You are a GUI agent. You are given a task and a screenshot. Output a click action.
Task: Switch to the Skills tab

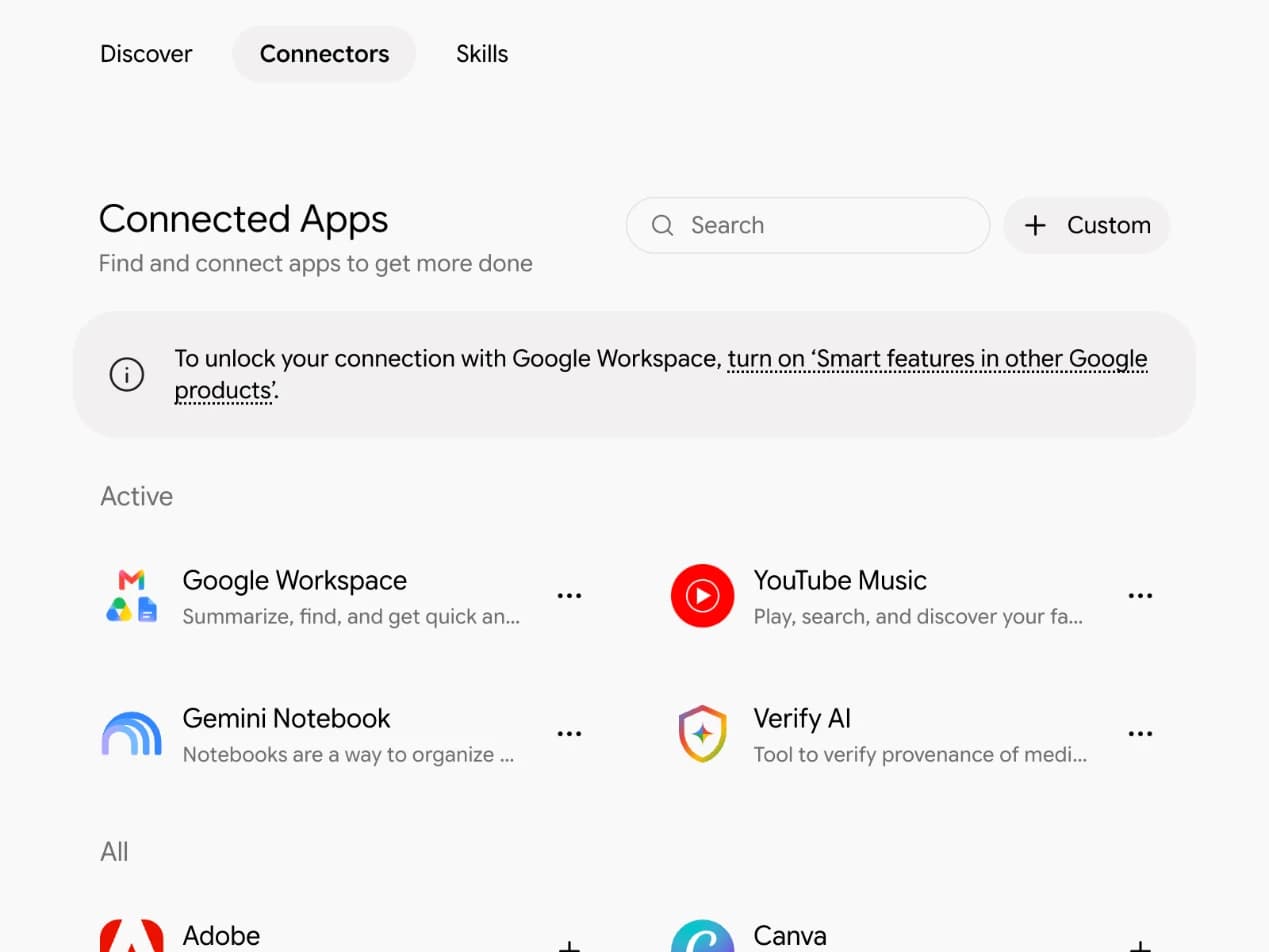click(x=482, y=54)
